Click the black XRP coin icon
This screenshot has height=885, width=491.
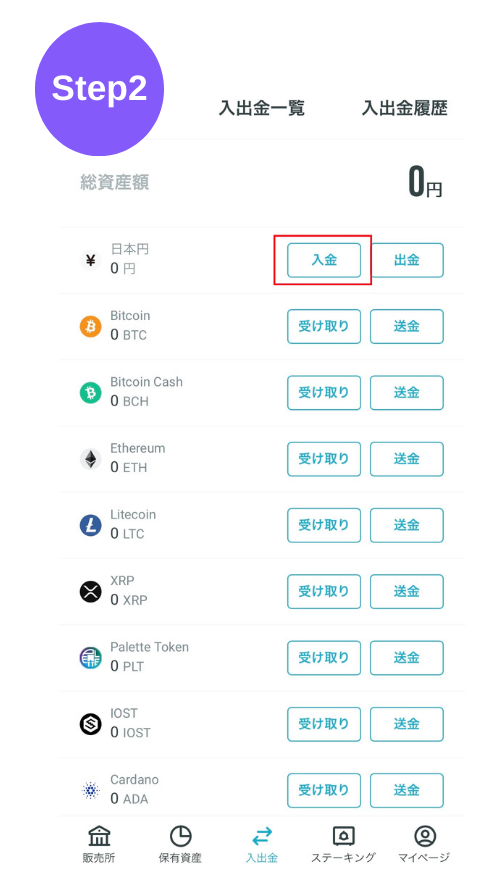click(90, 591)
